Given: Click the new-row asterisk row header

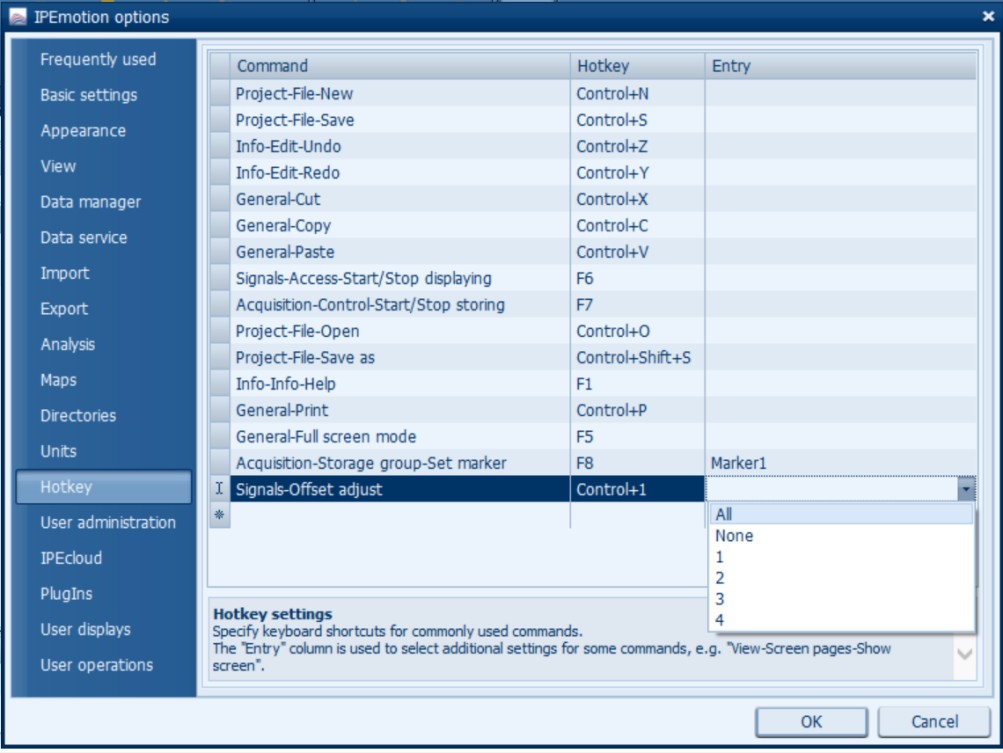Looking at the screenshot, I should click(219, 515).
